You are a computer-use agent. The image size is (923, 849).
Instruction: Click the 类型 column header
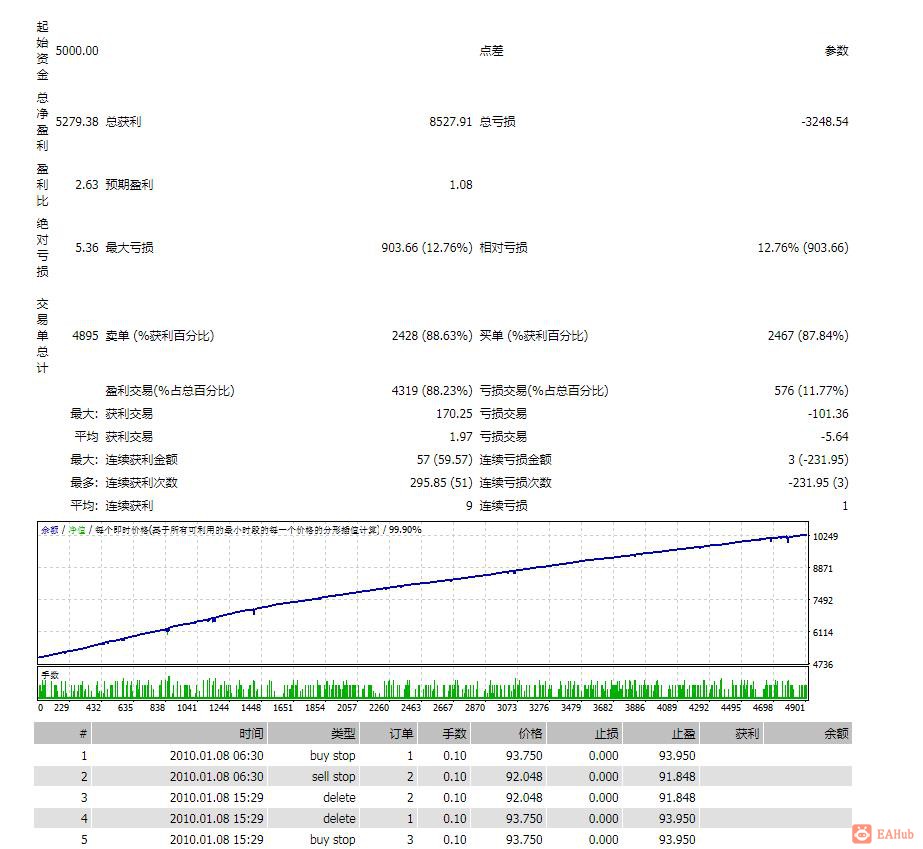click(343, 733)
